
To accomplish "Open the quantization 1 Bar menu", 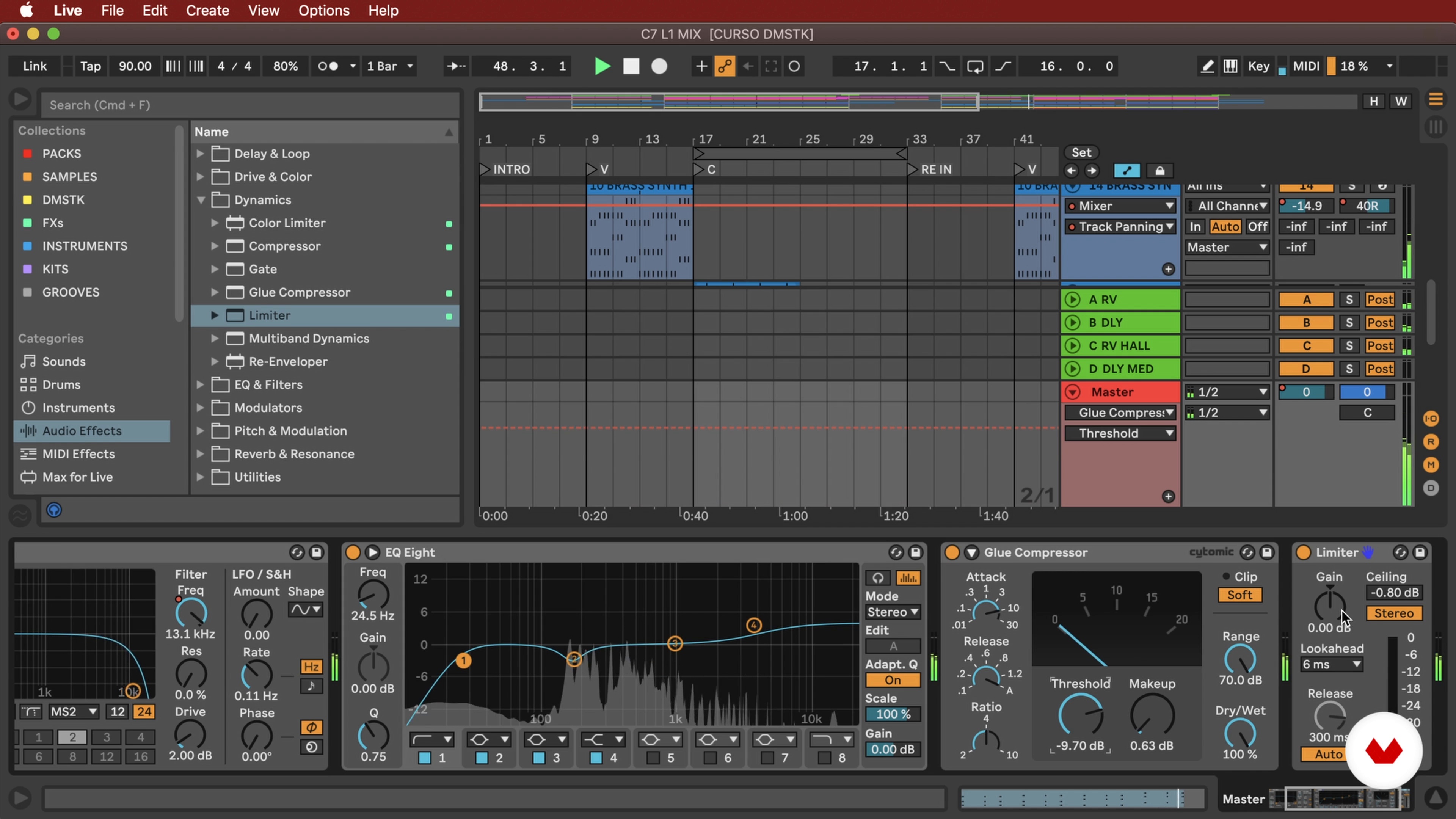I will coord(390,66).
